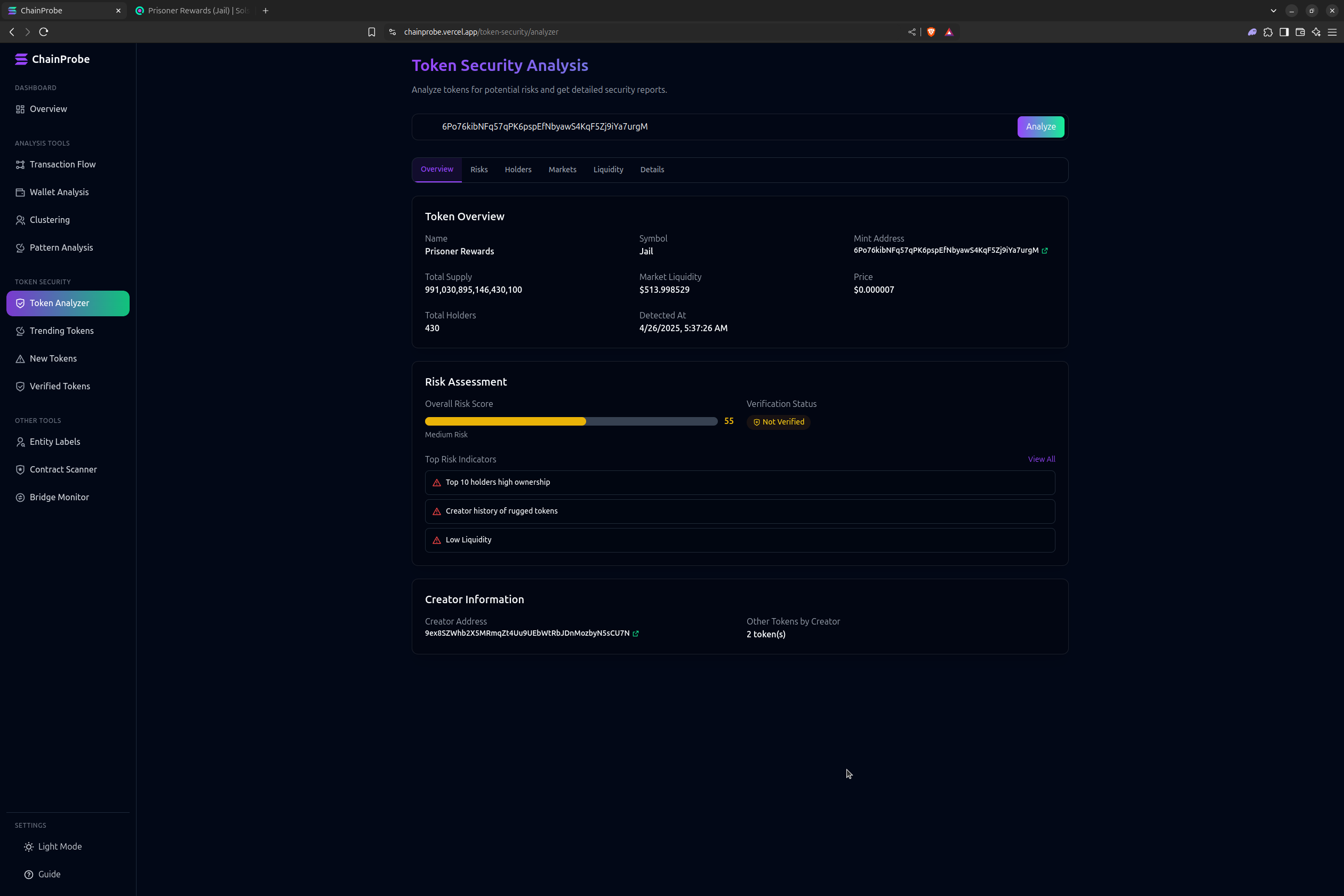
Task: Click the Analyze button
Action: point(1041,127)
